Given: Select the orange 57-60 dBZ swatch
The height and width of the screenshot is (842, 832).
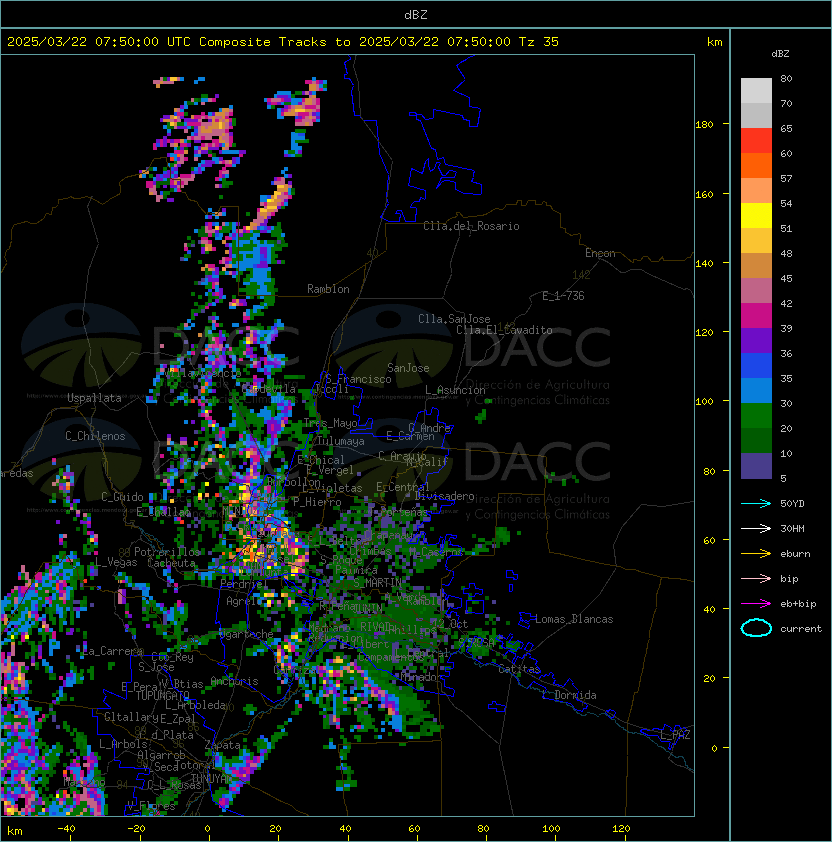Looking at the screenshot, I should (756, 165).
